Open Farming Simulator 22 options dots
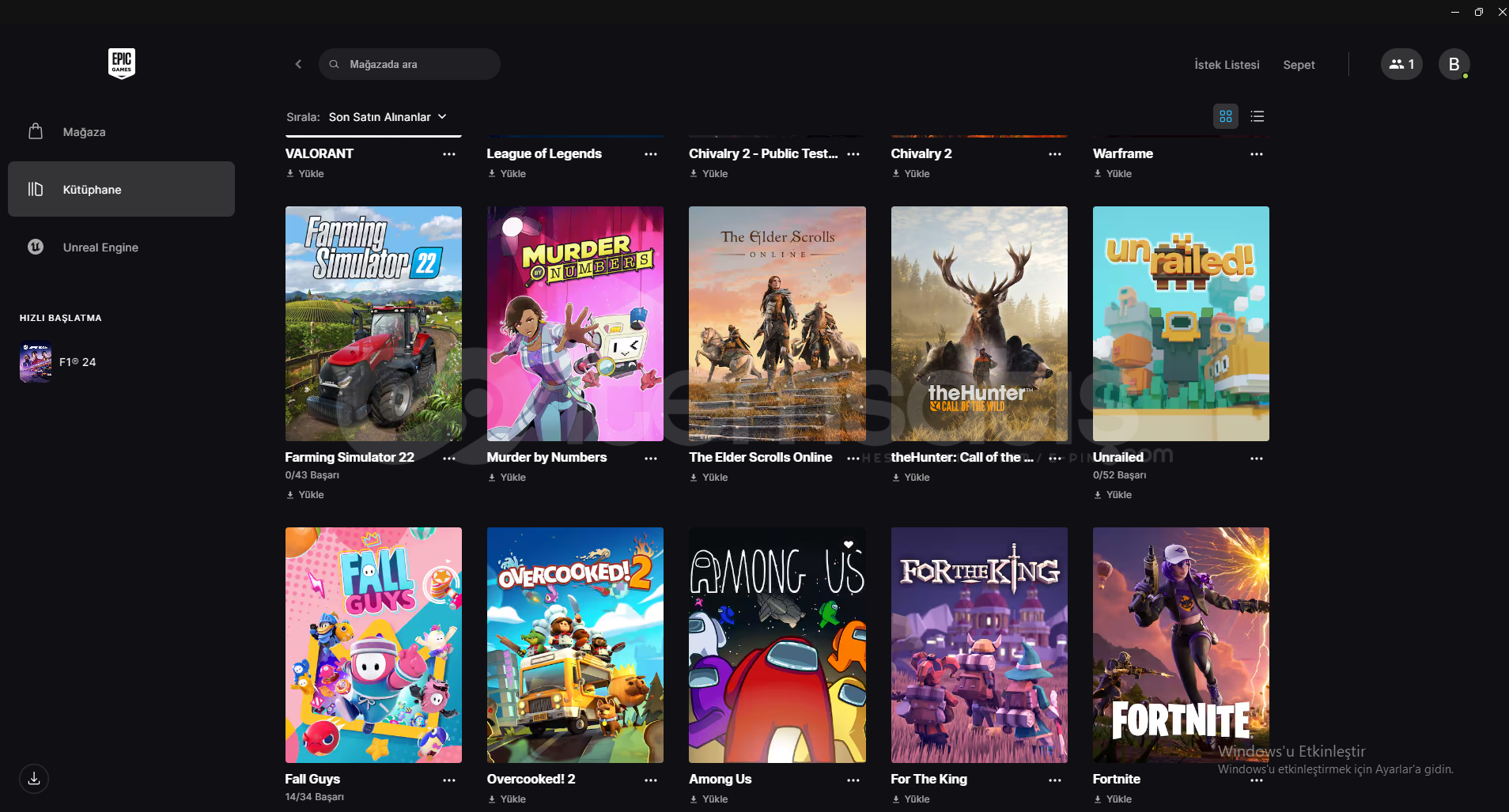Screen dimensions: 1509x812 click(449, 459)
